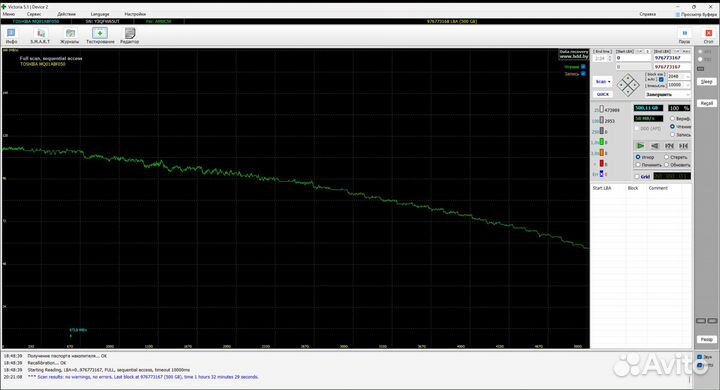The image size is (720, 390).
Task: Click the green 1.0s block indicator
Action: click(602, 142)
